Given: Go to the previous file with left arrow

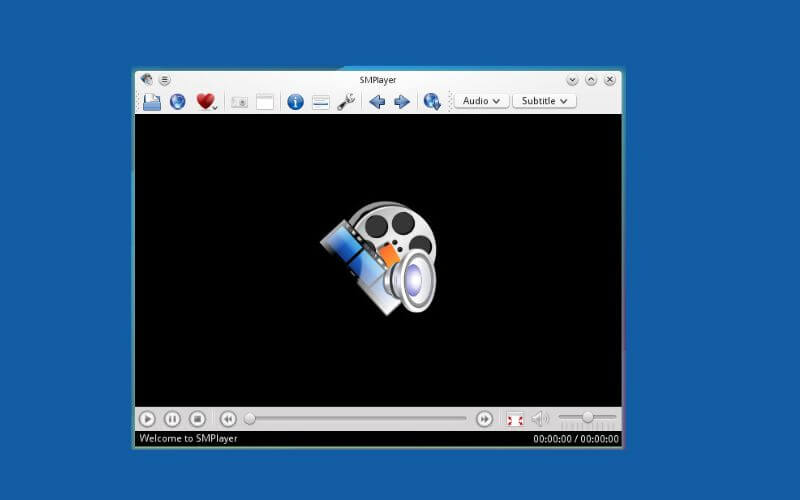Looking at the screenshot, I should pos(377,101).
